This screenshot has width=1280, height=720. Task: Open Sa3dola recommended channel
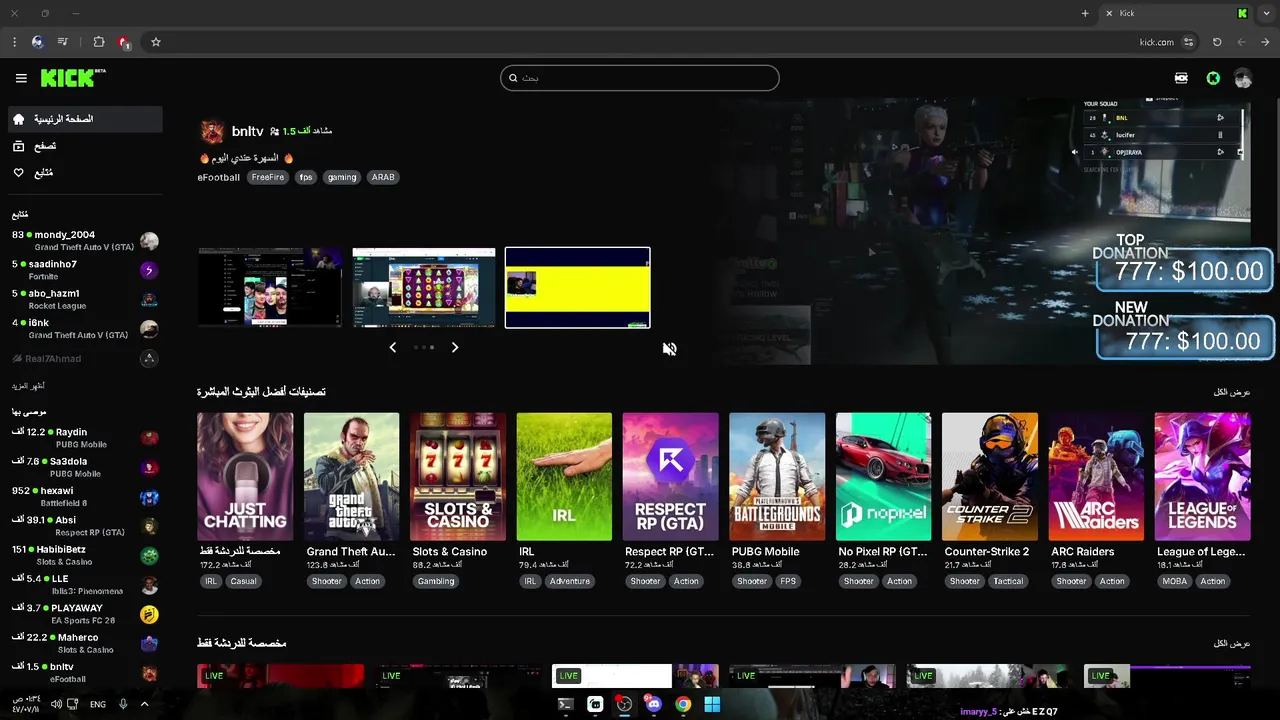84,467
